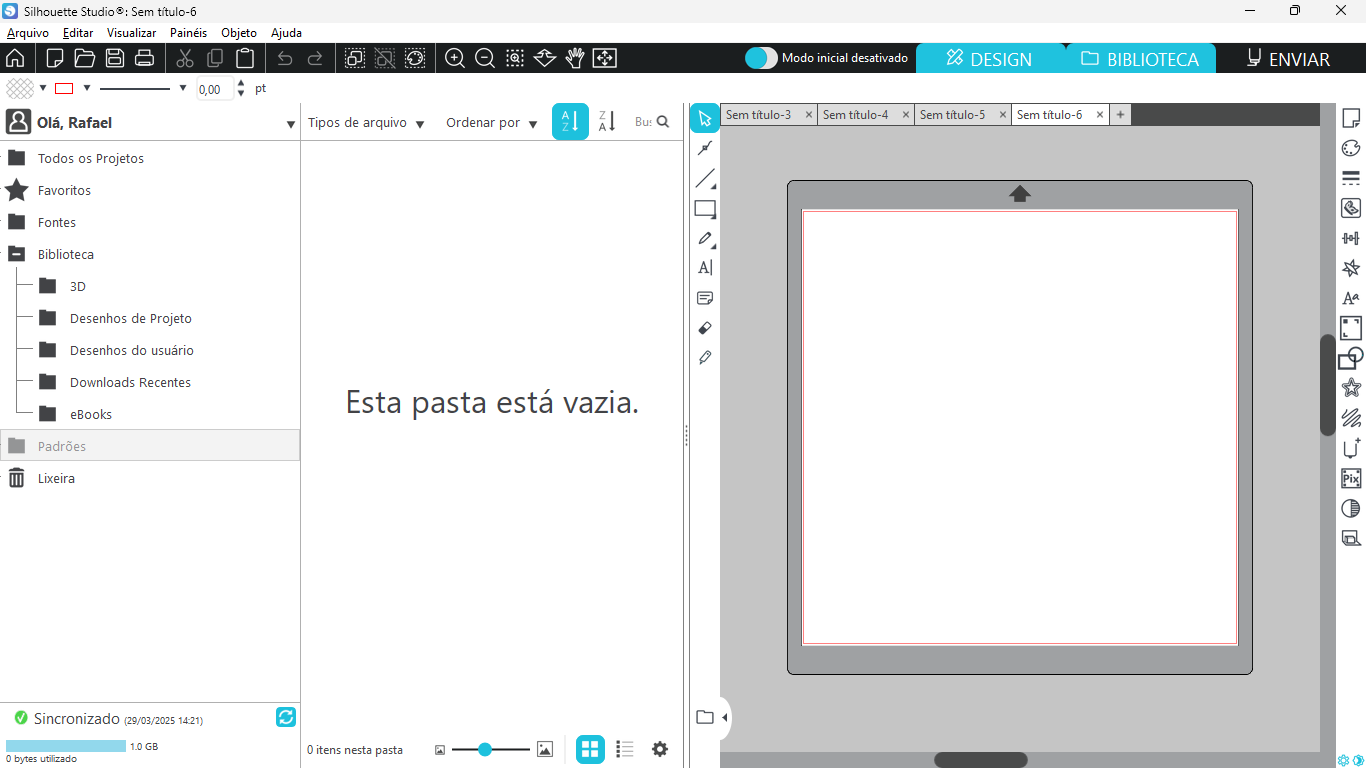This screenshot has height=768, width=1366.
Task: Switch library to list view
Action: [x=625, y=749]
